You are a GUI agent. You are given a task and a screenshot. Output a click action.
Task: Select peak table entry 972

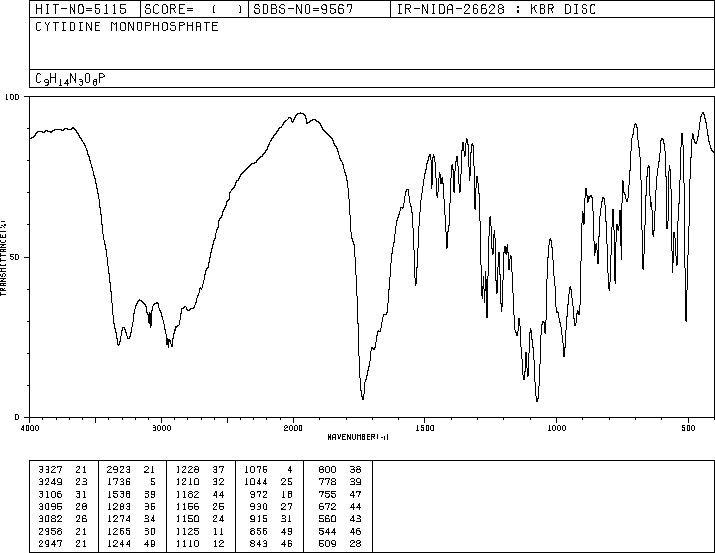click(259, 494)
